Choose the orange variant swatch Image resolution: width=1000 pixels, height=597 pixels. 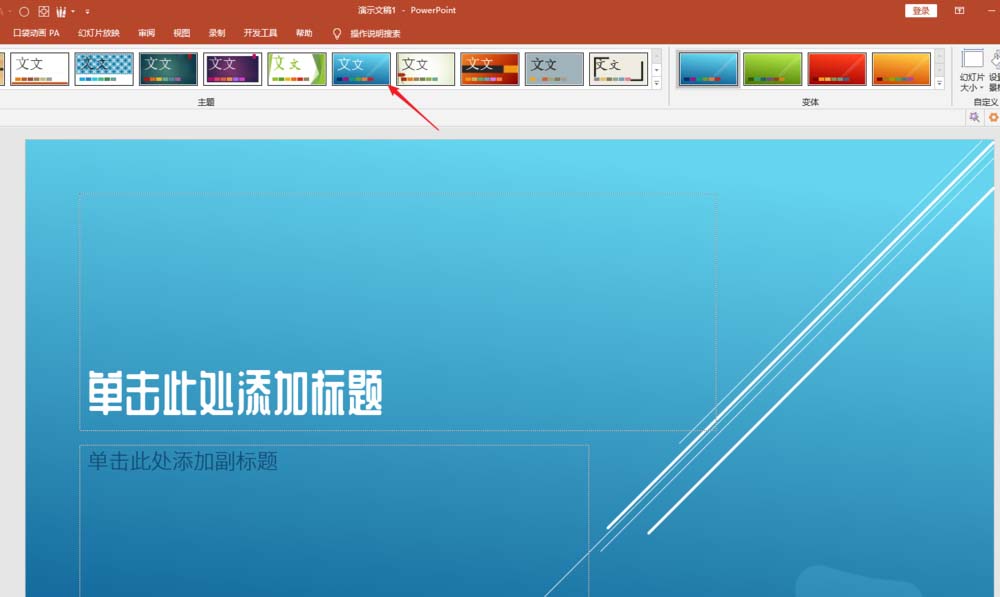[901, 69]
